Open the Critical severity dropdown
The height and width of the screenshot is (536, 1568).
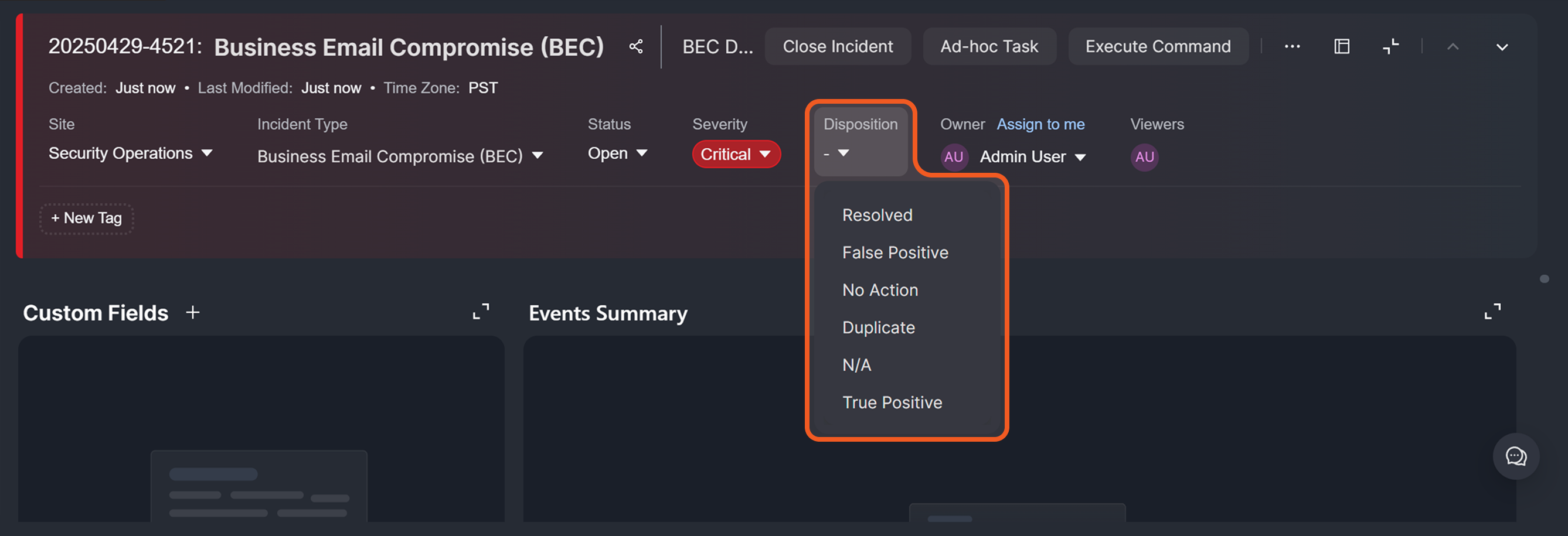point(735,155)
